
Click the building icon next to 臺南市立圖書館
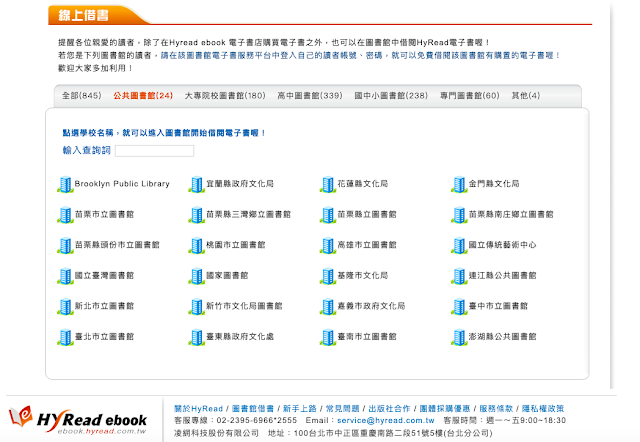point(328,338)
